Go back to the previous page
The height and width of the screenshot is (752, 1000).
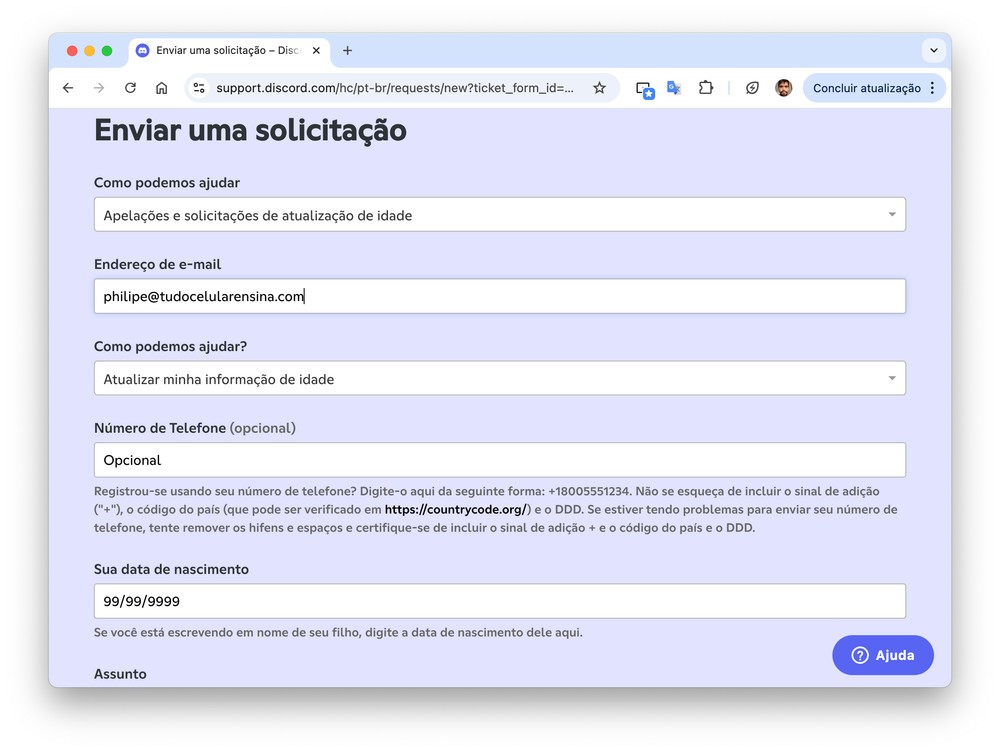pos(68,88)
